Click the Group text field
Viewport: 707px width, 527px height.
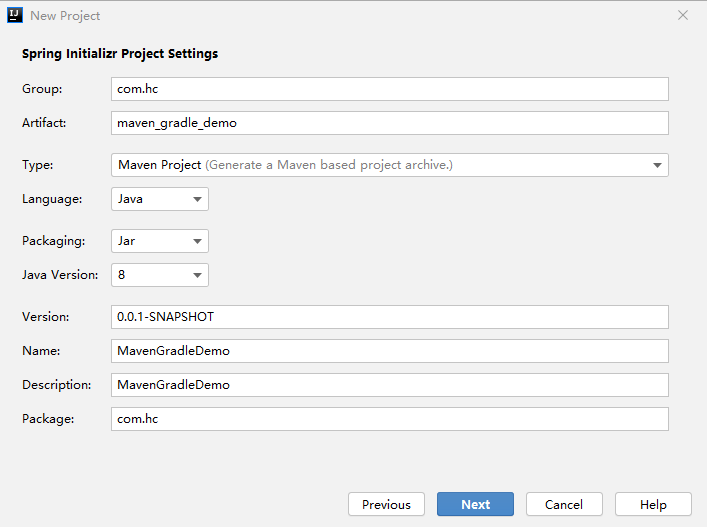(x=389, y=89)
